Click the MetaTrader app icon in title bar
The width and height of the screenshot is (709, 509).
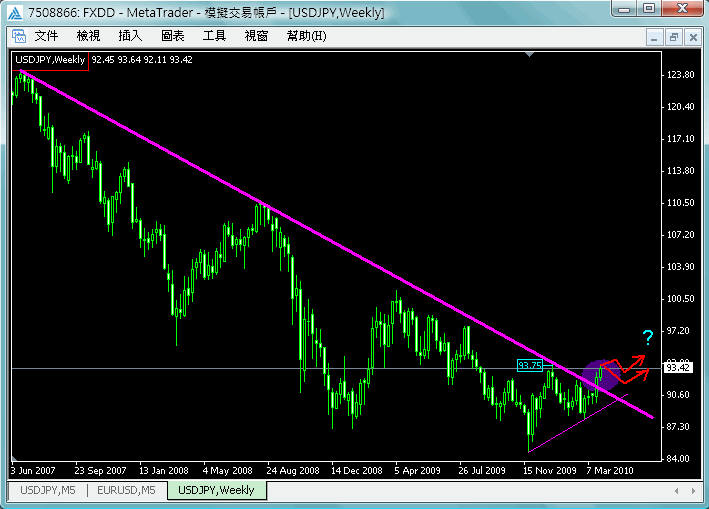(x=15, y=13)
